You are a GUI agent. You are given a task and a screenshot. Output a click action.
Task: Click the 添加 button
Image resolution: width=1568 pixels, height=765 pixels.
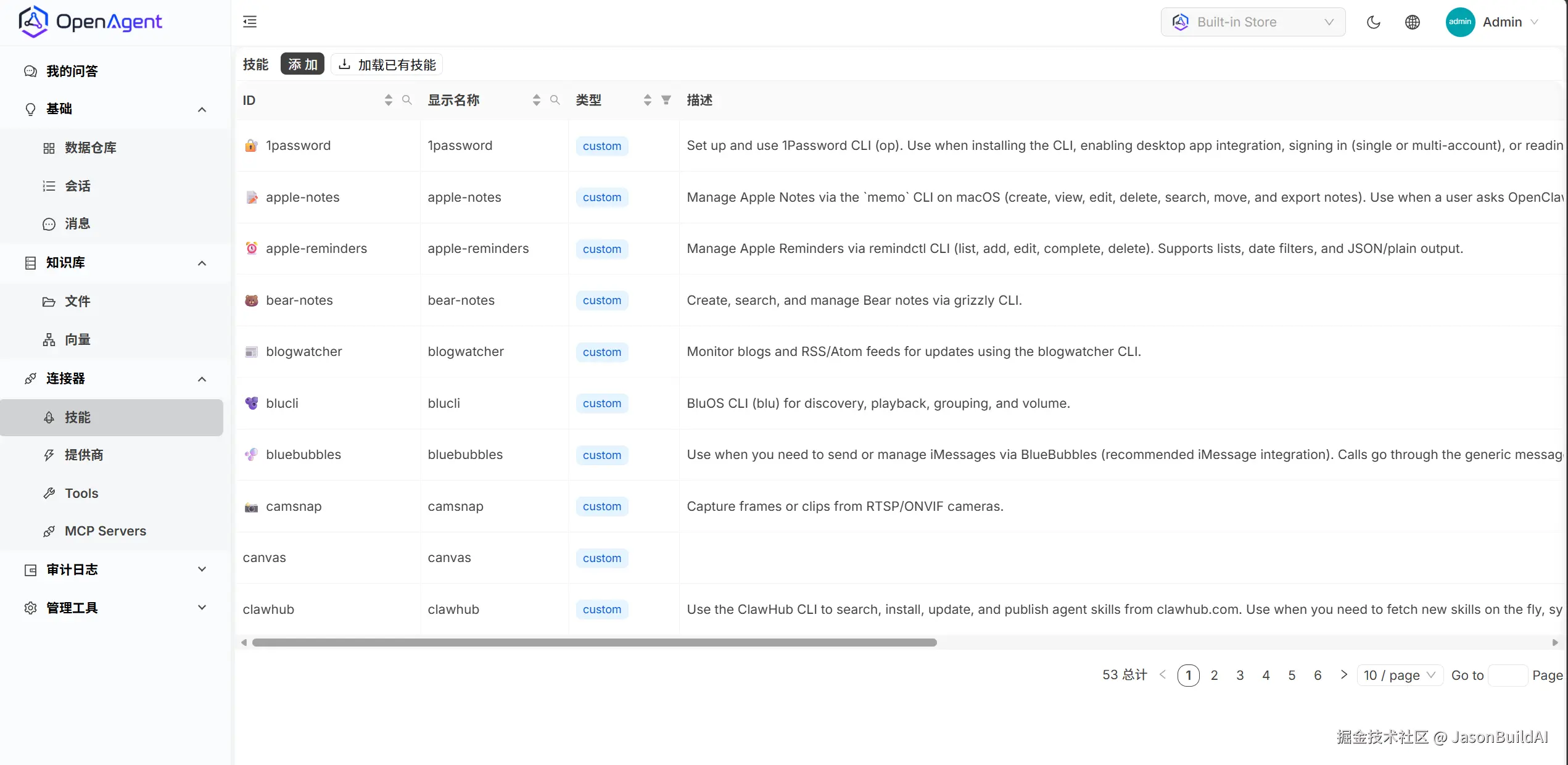click(x=302, y=64)
